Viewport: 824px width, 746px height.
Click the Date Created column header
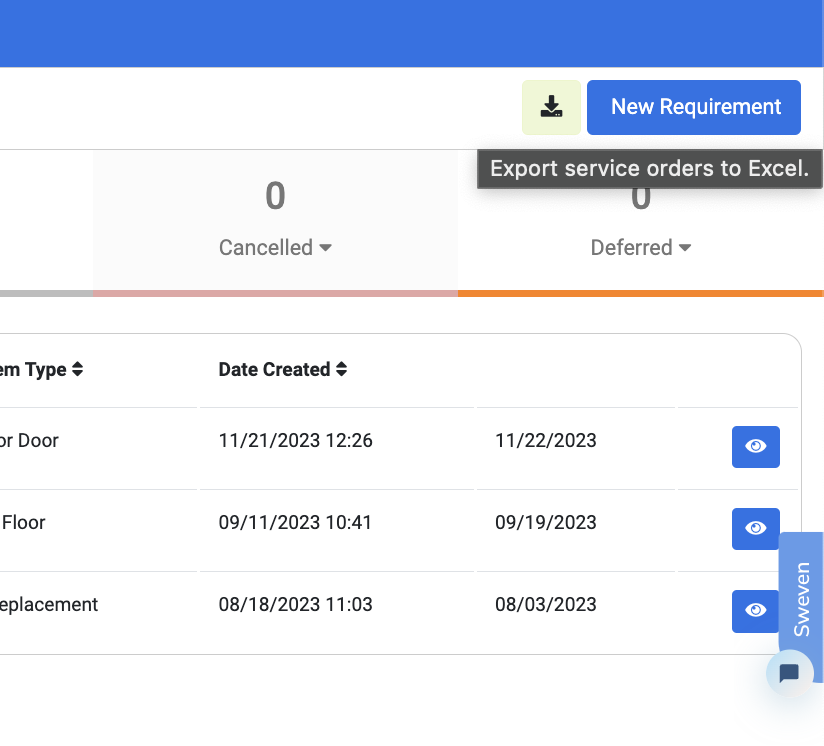[x=274, y=369]
